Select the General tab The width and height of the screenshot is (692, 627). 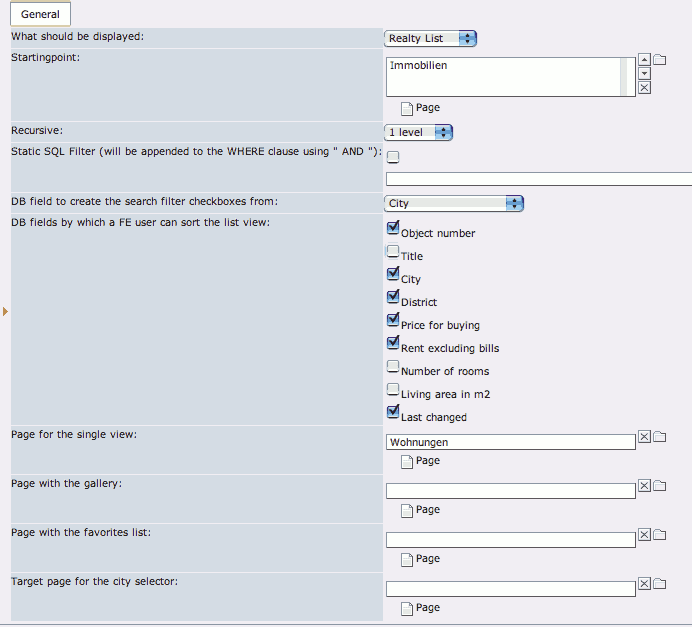(x=40, y=14)
